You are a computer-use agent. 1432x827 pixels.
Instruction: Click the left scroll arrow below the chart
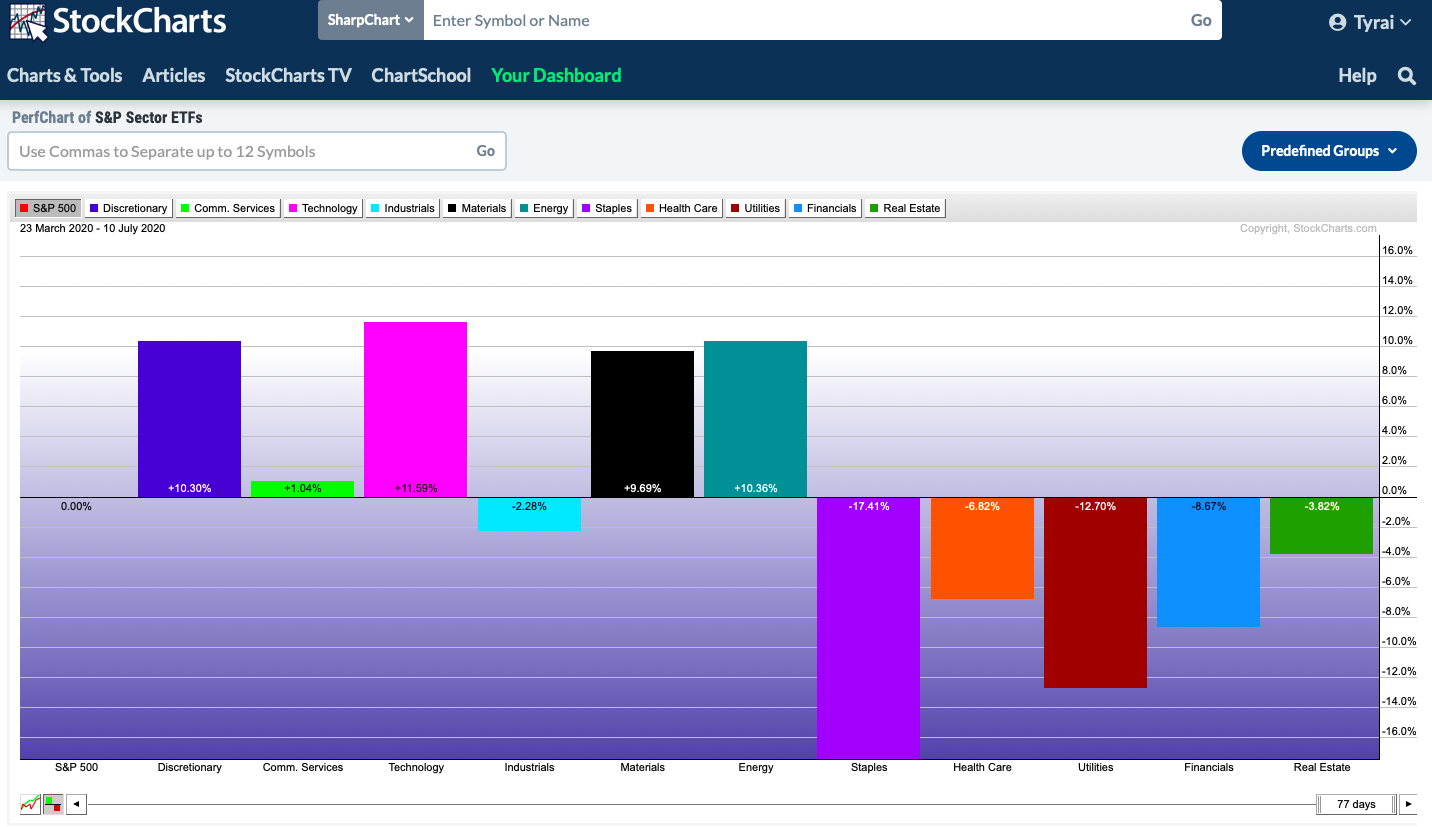click(76, 804)
